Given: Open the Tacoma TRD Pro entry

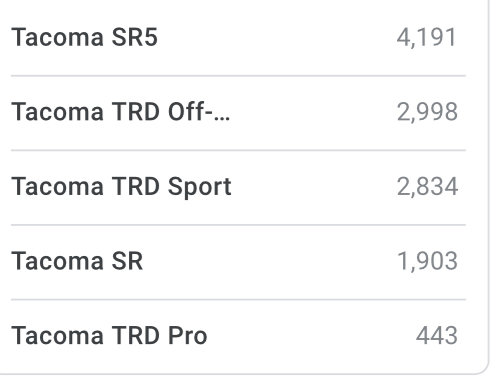Looking at the screenshot, I should (109, 336).
